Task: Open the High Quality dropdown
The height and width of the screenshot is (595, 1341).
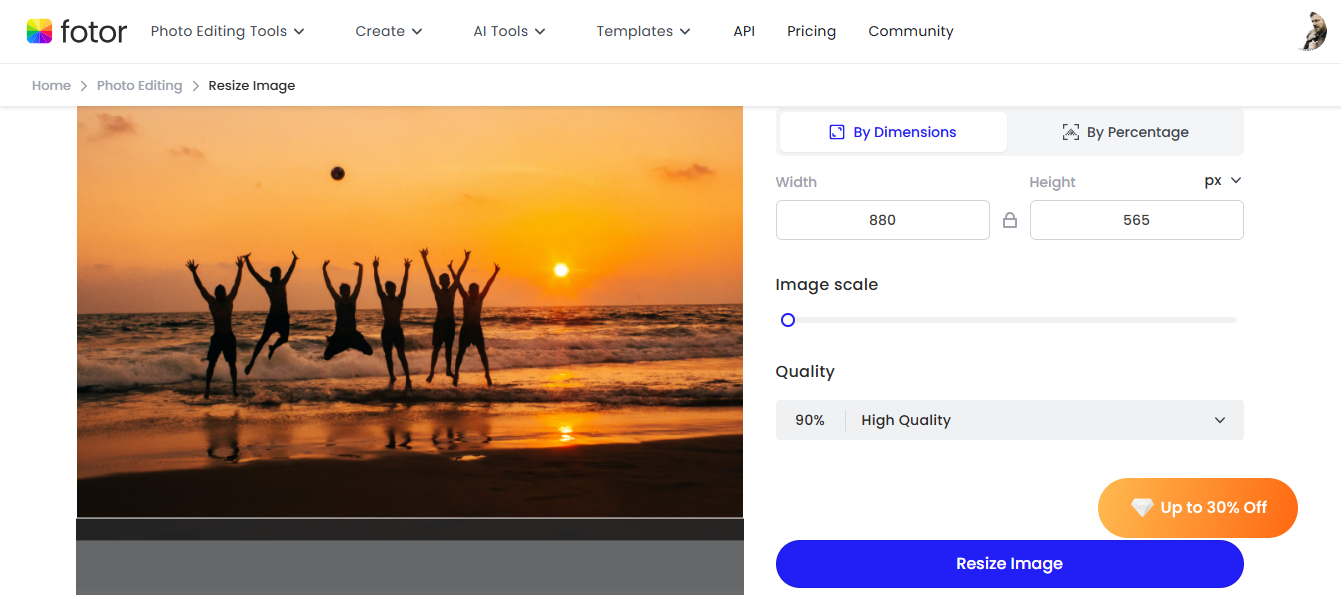Action: (x=1009, y=420)
